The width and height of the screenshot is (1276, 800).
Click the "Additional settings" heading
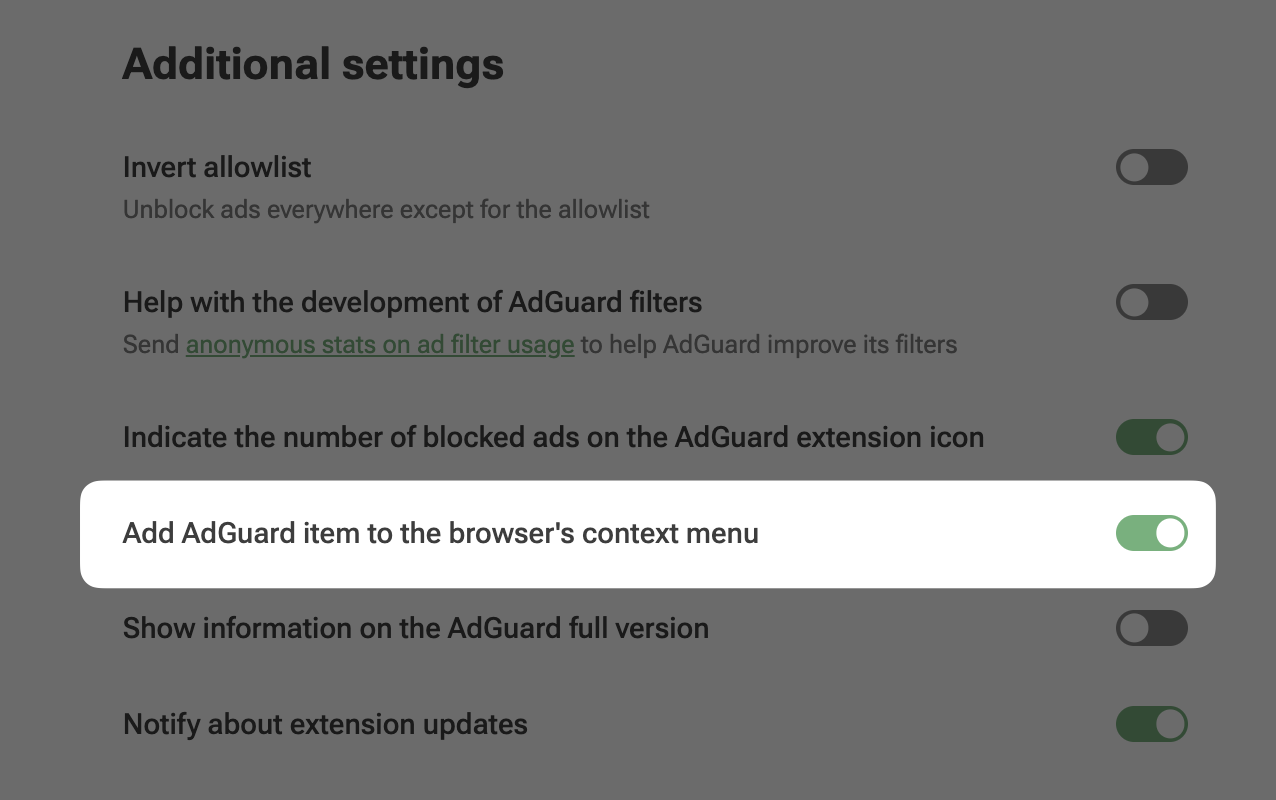click(313, 63)
